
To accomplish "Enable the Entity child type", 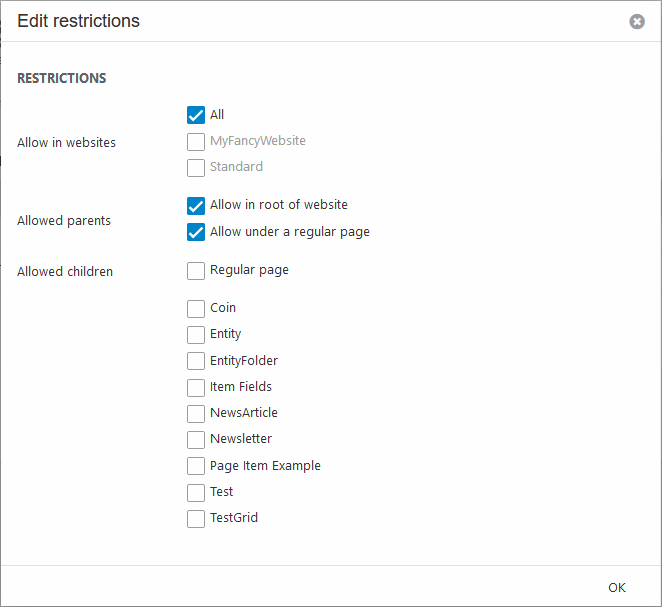I will coord(196,334).
